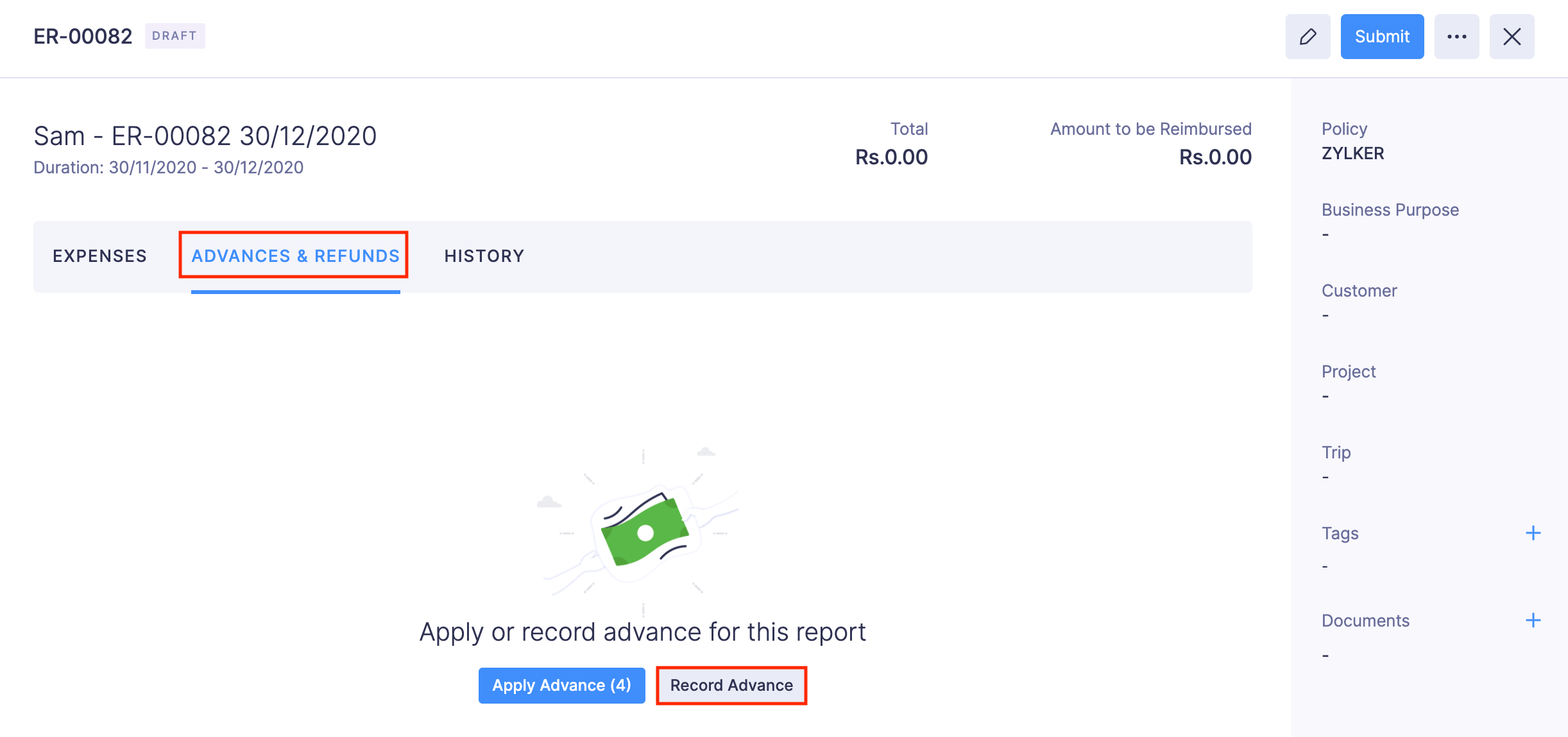The image size is (1568, 737).
Task: Click Apply Advance (4) button
Action: coord(561,685)
